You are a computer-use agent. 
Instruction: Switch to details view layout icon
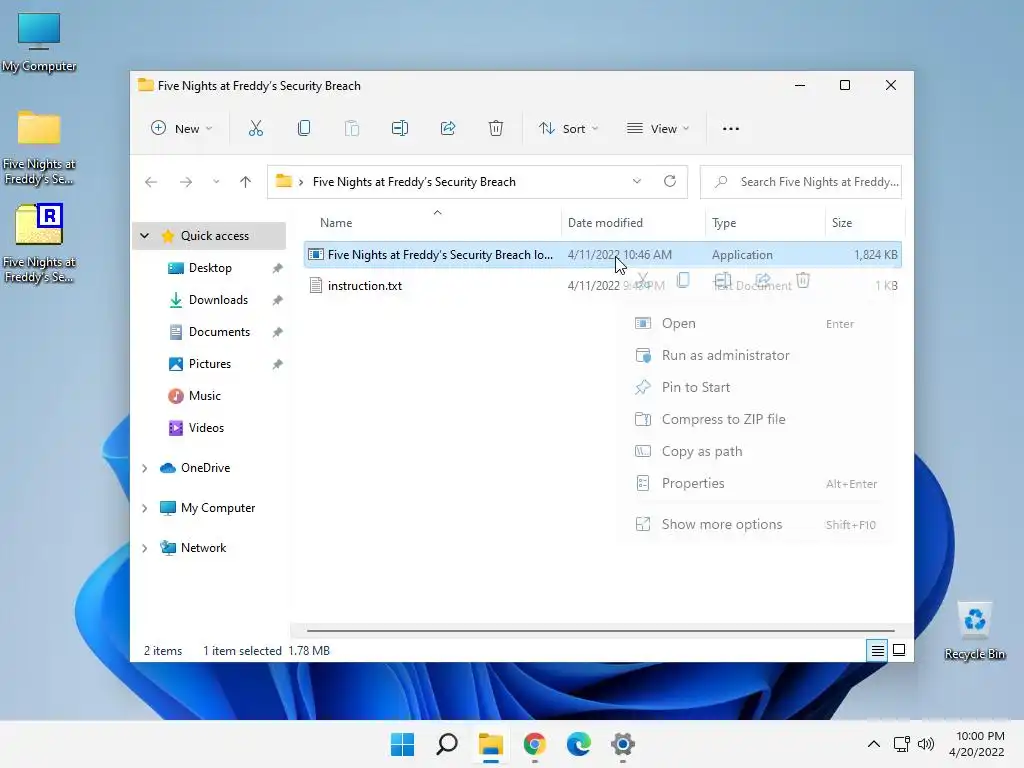[x=877, y=650]
